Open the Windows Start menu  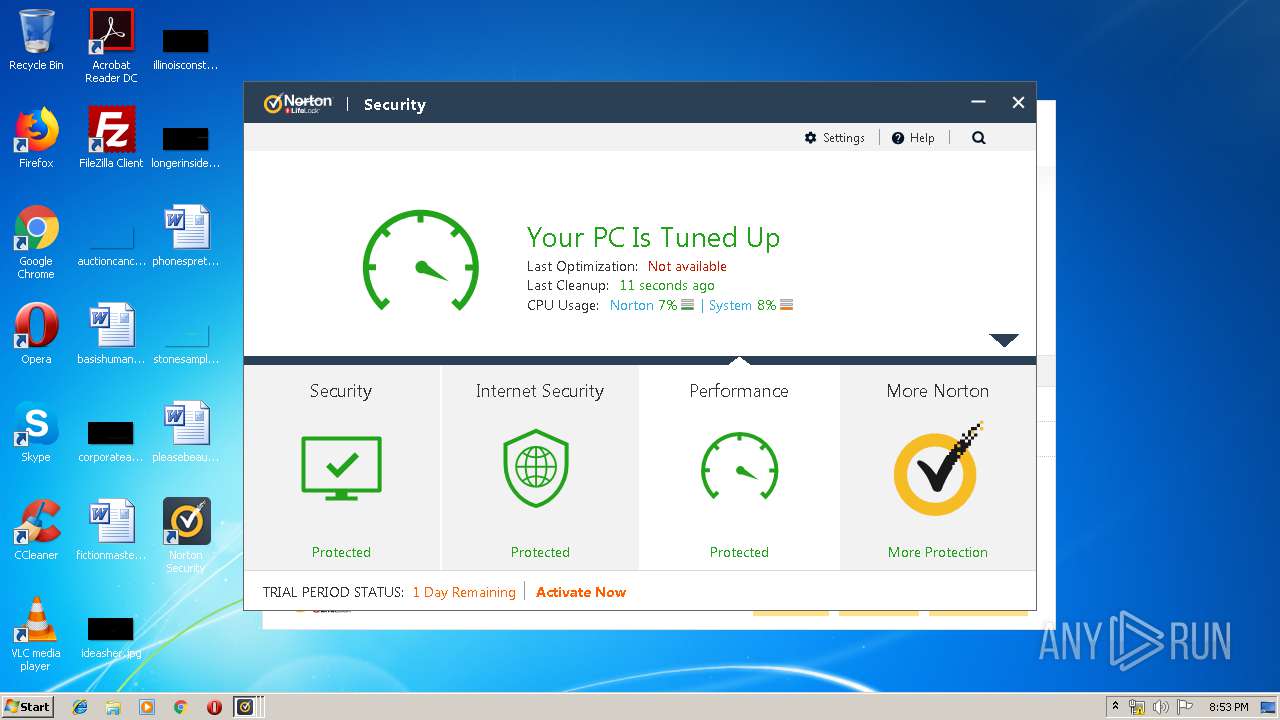pyautogui.click(x=28, y=706)
